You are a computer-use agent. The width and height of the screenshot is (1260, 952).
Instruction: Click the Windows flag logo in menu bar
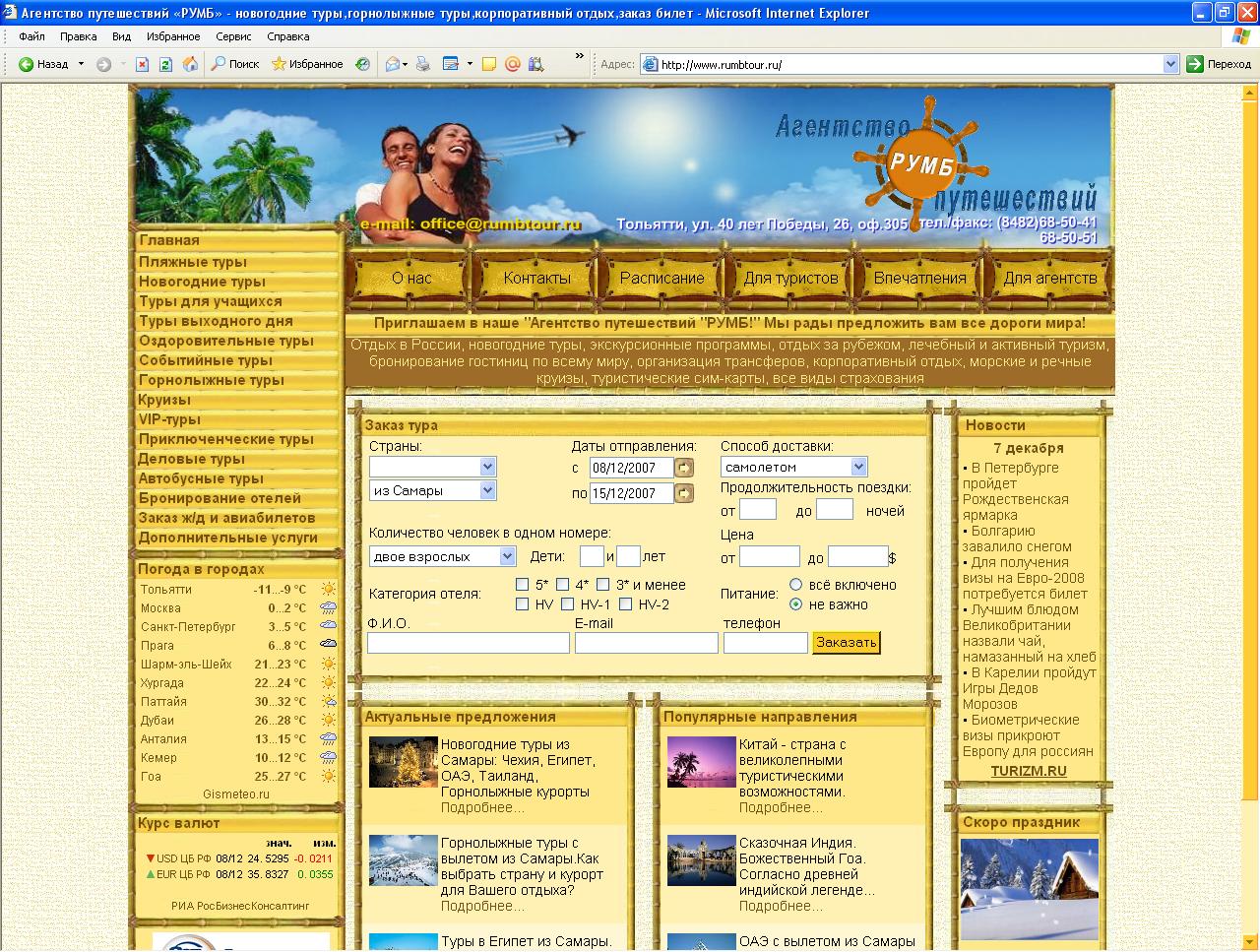click(x=1241, y=36)
